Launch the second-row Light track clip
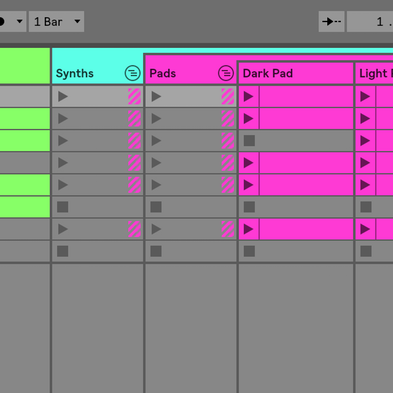The width and height of the screenshot is (393, 393). point(365,119)
